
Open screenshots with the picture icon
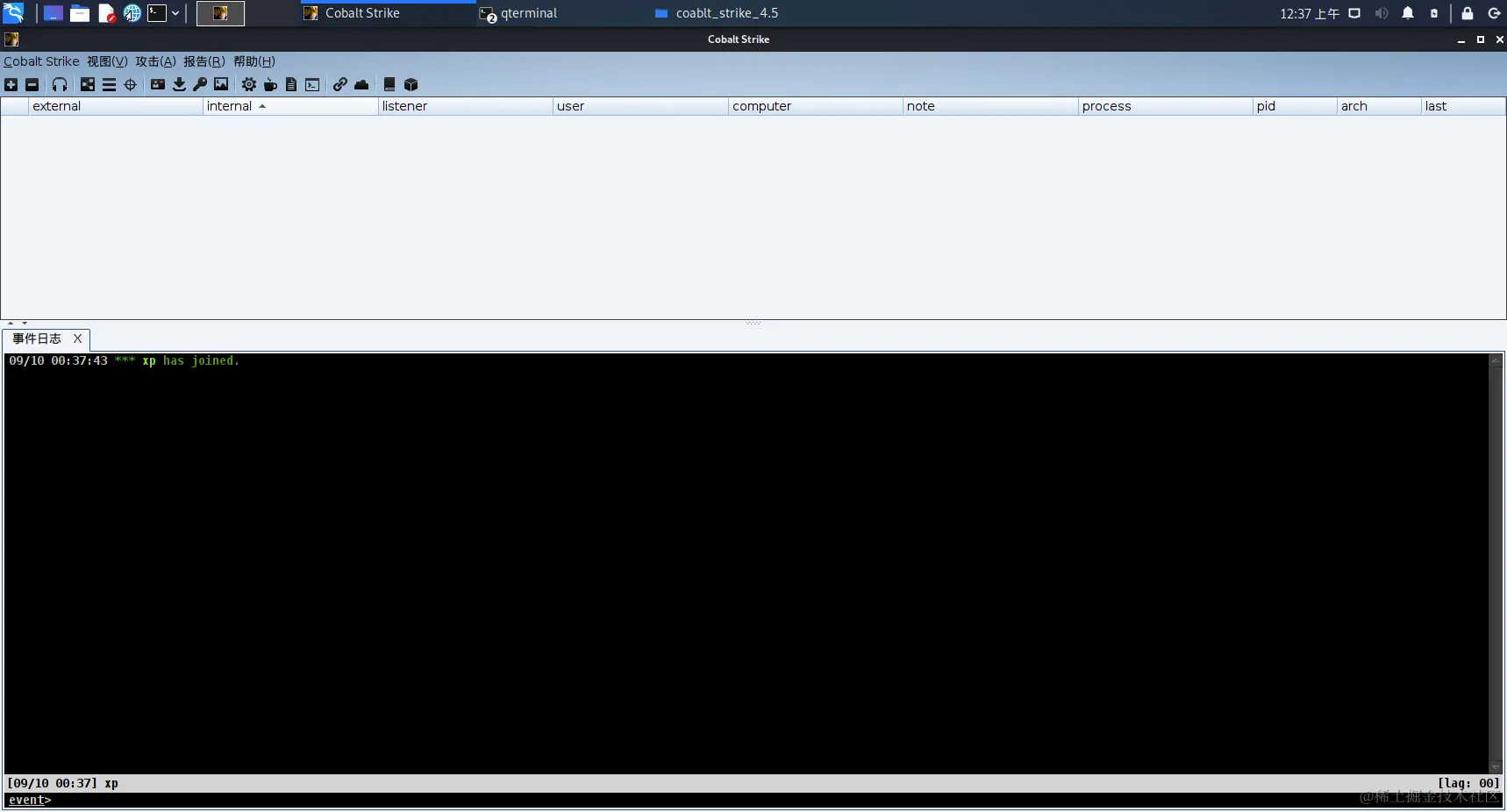(x=221, y=84)
